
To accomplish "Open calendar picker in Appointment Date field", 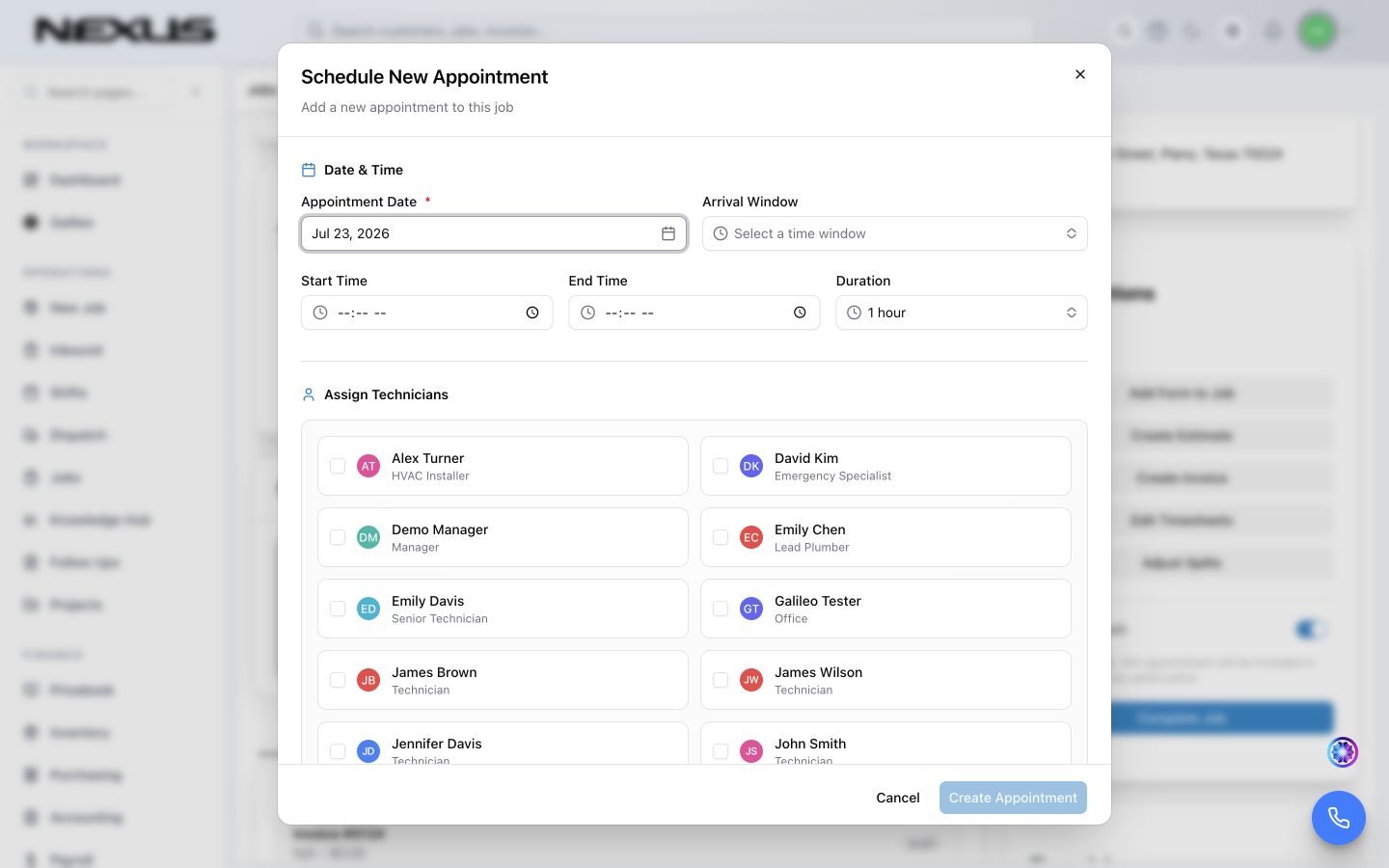I will pyautogui.click(x=668, y=233).
